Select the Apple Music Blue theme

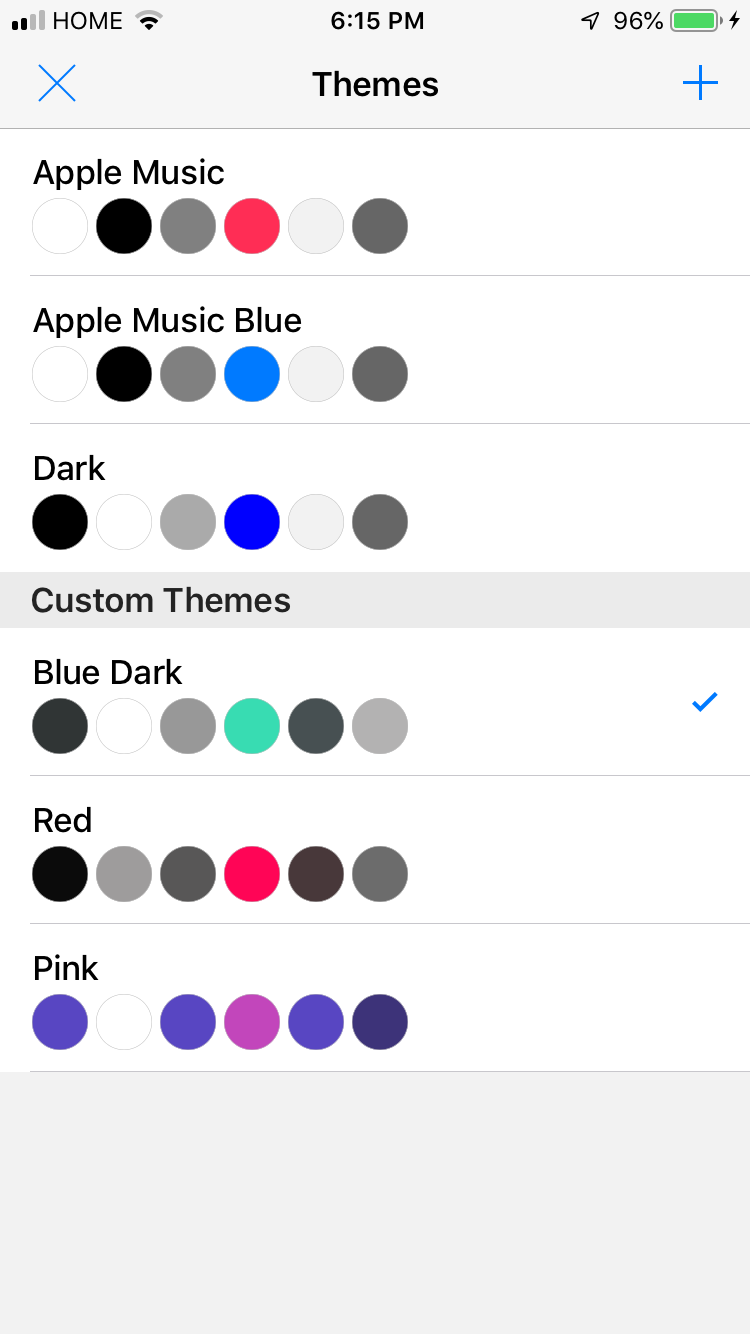167,321
